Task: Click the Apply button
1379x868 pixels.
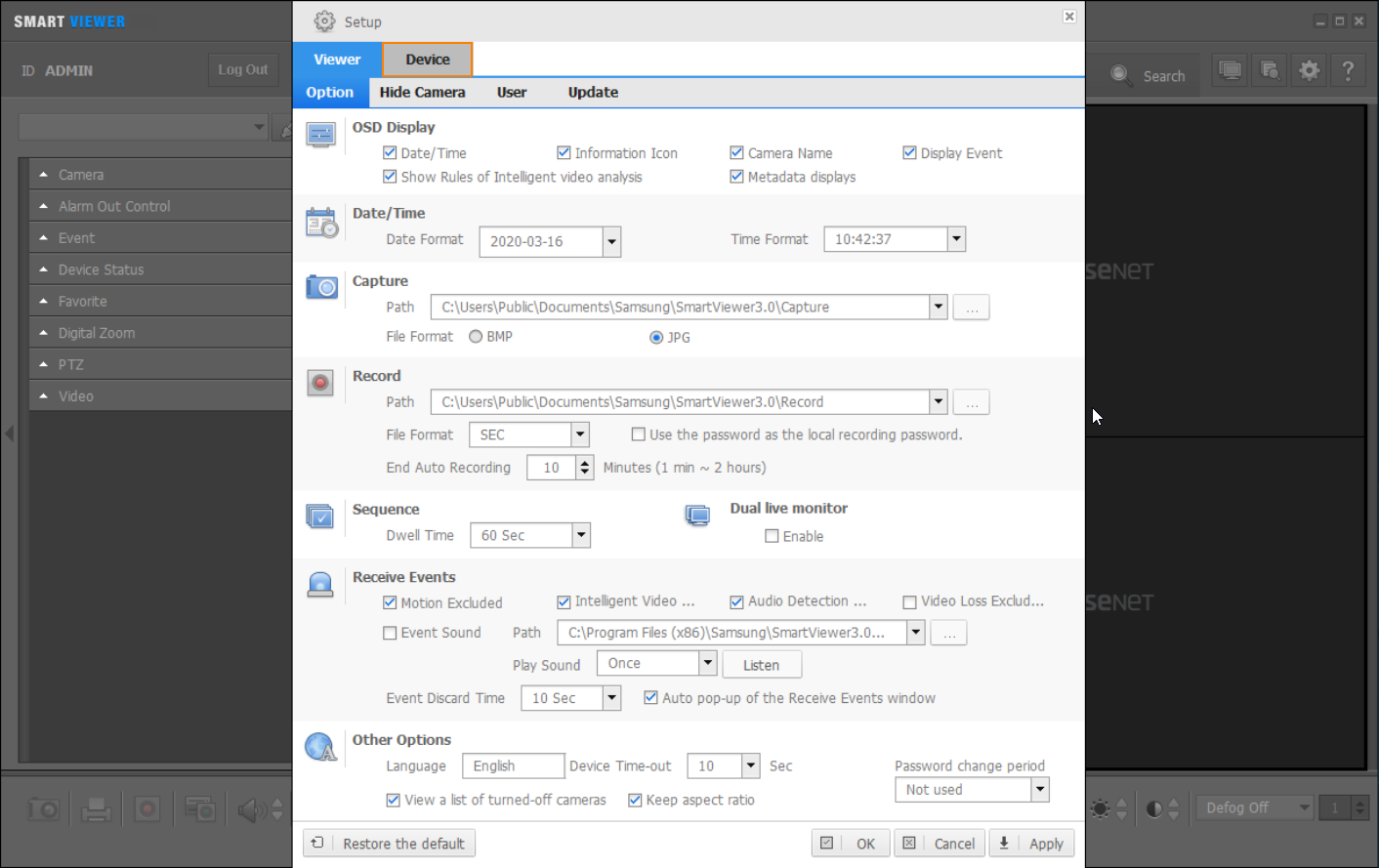Action: click(1031, 844)
